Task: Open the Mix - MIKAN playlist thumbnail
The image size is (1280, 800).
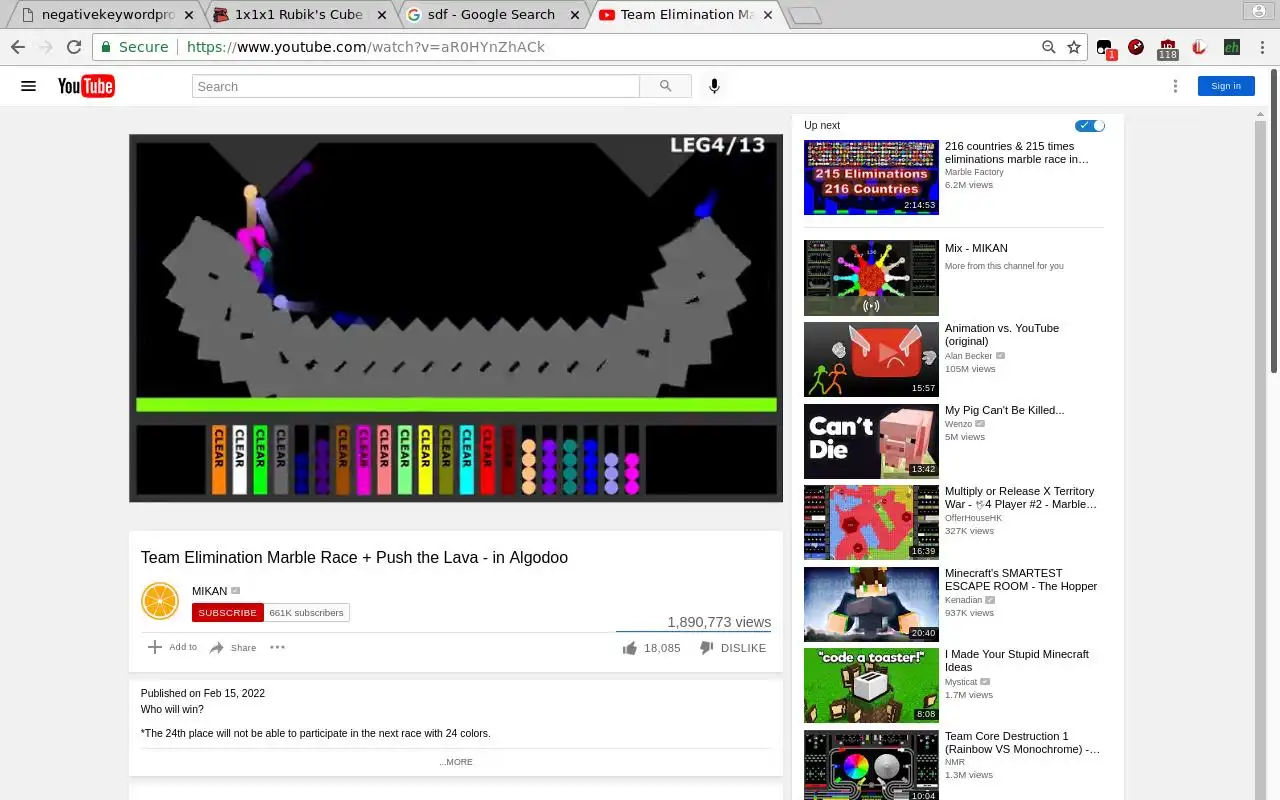Action: point(871,278)
